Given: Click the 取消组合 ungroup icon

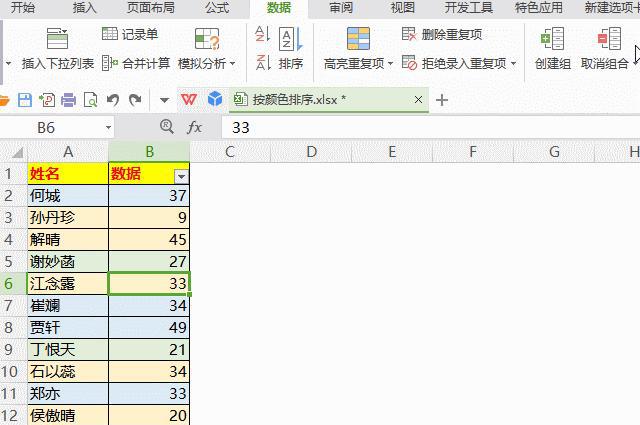Looking at the screenshot, I should (609, 39).
